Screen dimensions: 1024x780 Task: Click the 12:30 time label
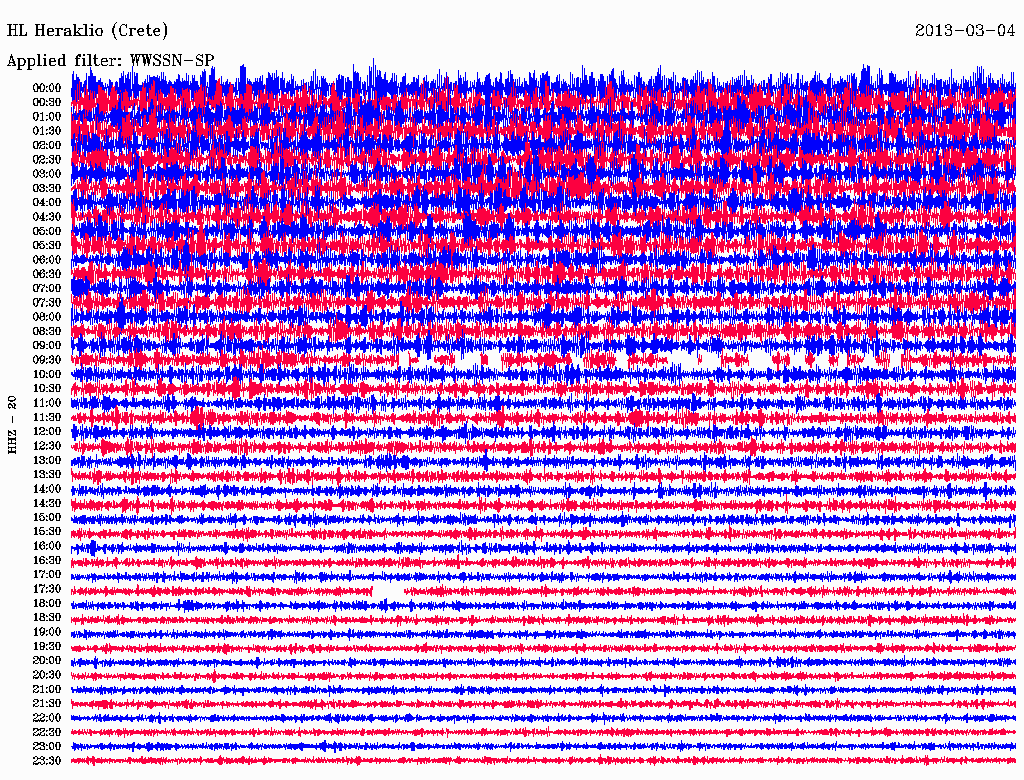(x=47, y=446)
